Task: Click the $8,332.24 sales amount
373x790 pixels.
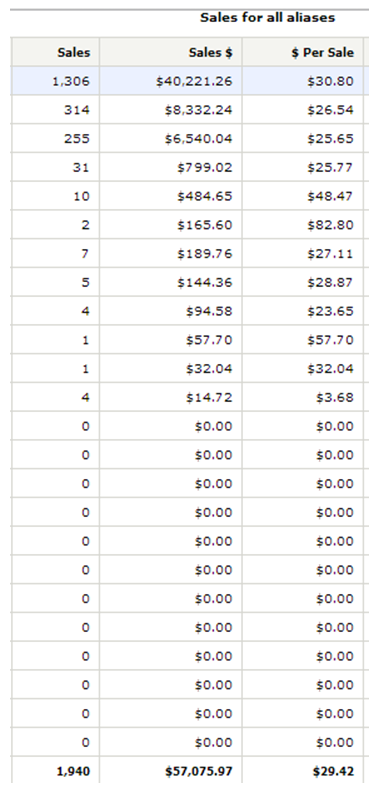Action: (x=199, y=110)
